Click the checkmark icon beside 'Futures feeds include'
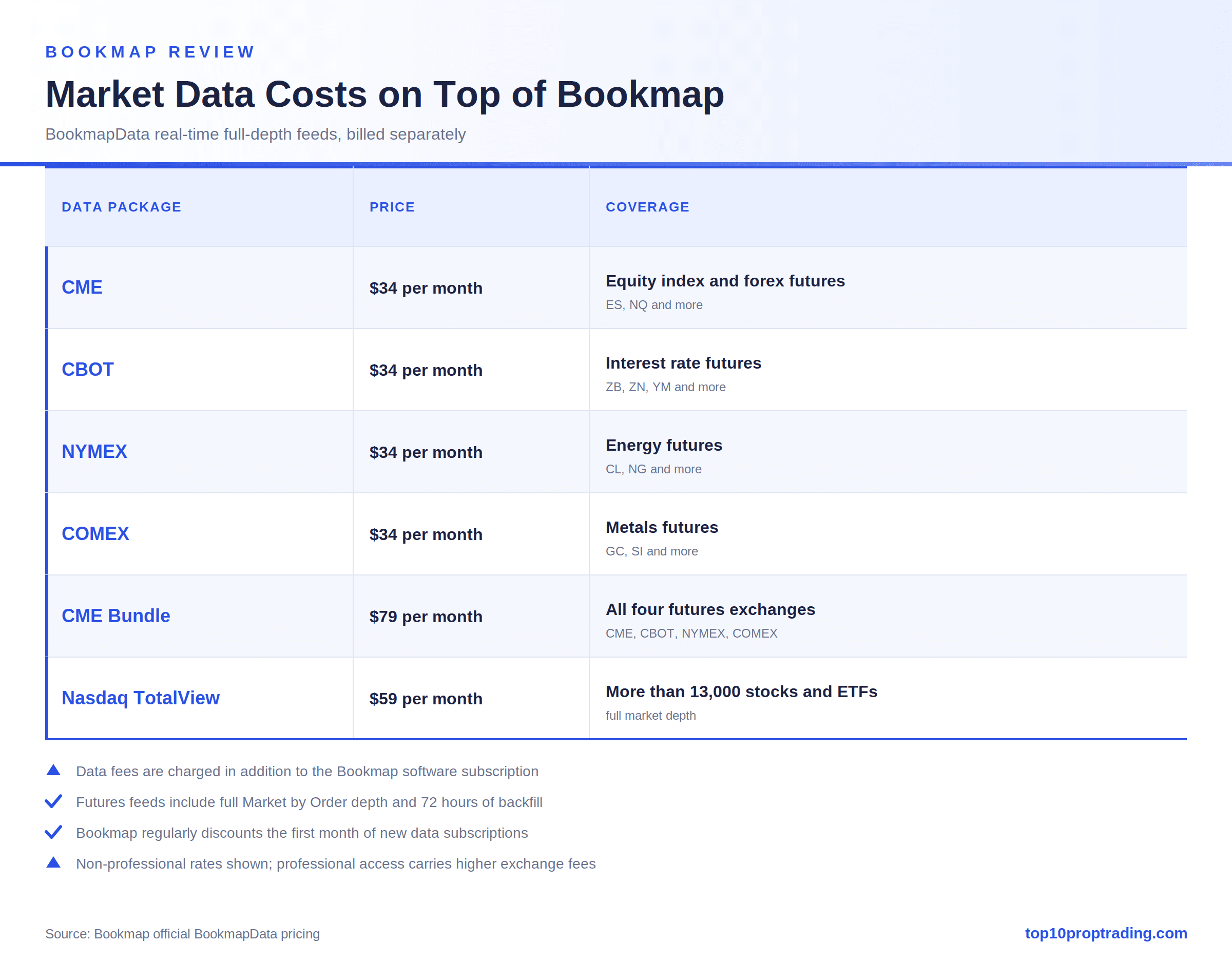Viewport: 1232px width, 961px height. 53,801
